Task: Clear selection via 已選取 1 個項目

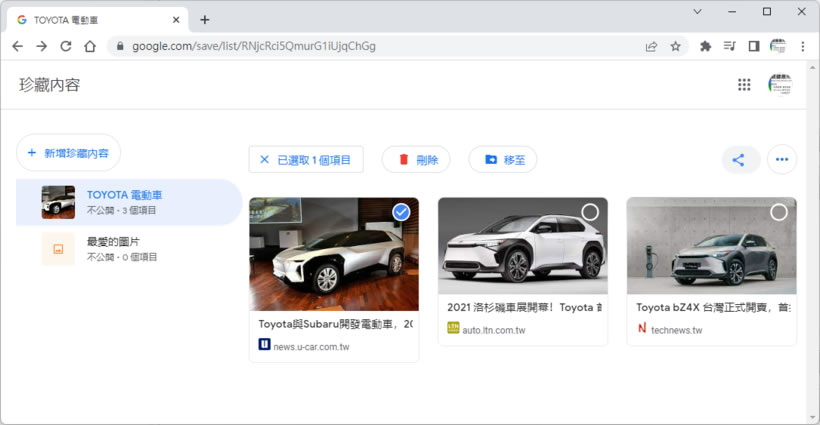Action: pyautogui.click(x=306, y=160)
